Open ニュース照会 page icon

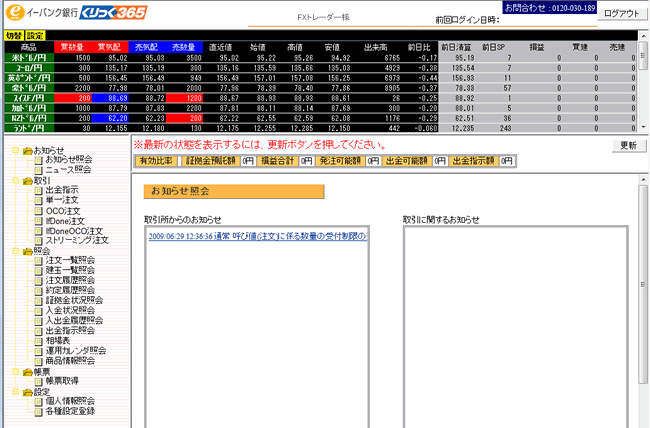pyautogui.click(x=39, y=170)
